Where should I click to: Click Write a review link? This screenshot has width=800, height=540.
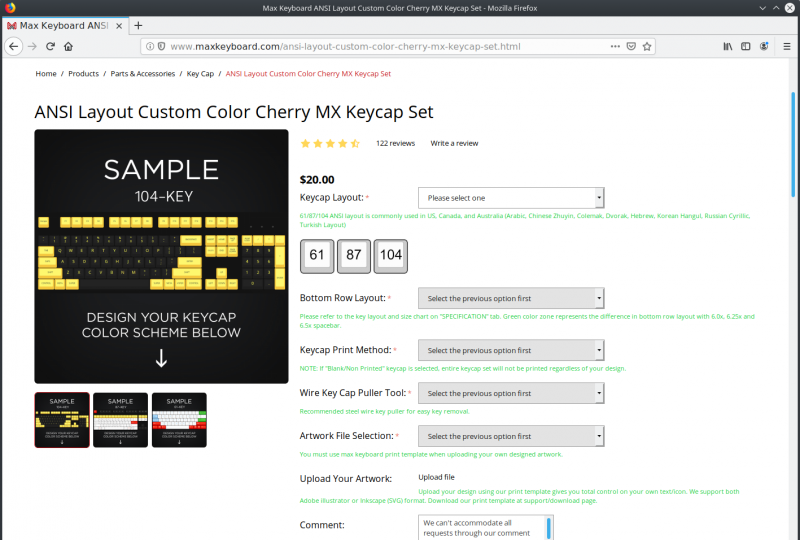click(x=454, y=143)
